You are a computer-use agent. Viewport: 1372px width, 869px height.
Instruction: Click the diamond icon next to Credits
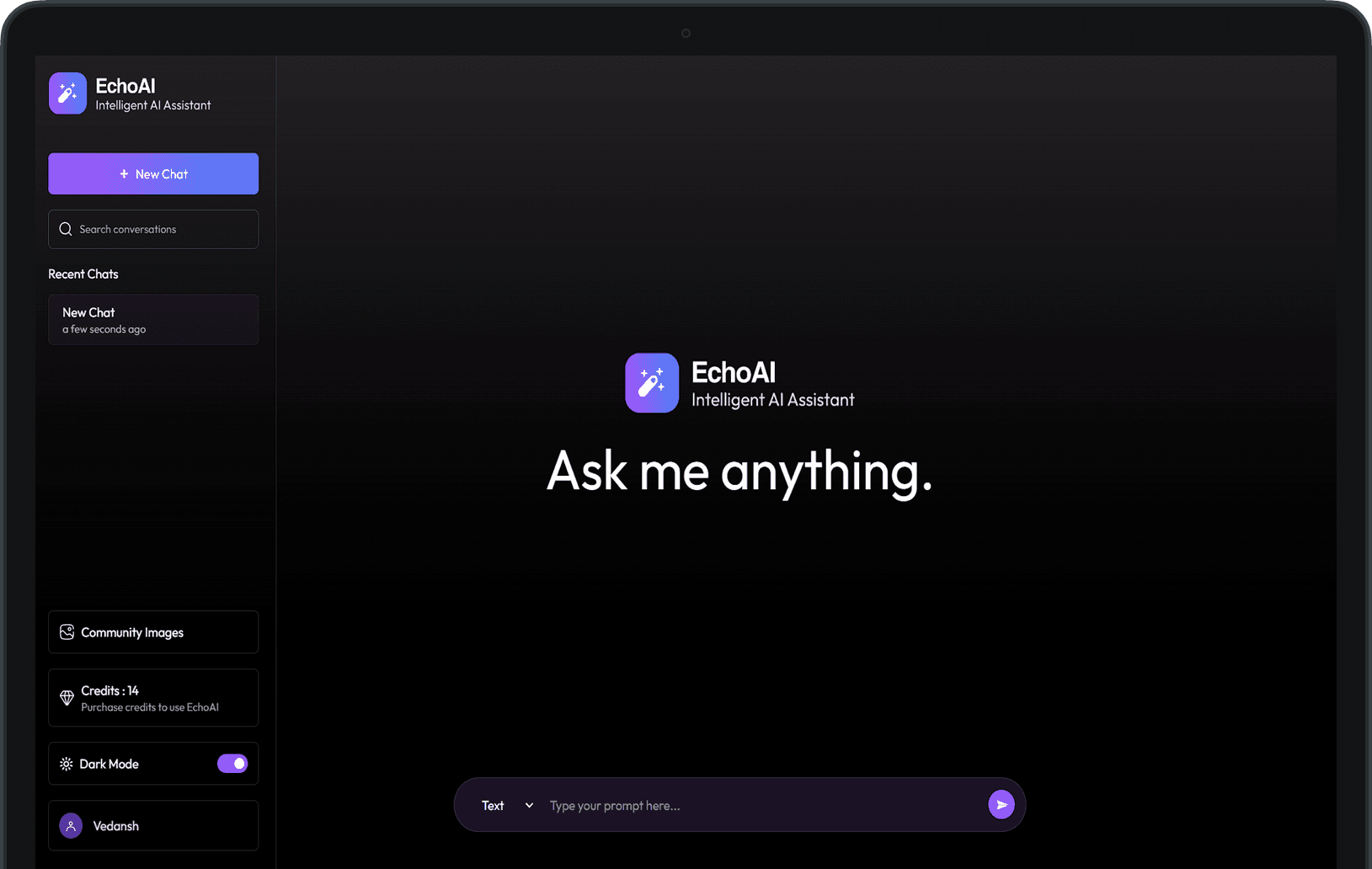tap(67, 697)
